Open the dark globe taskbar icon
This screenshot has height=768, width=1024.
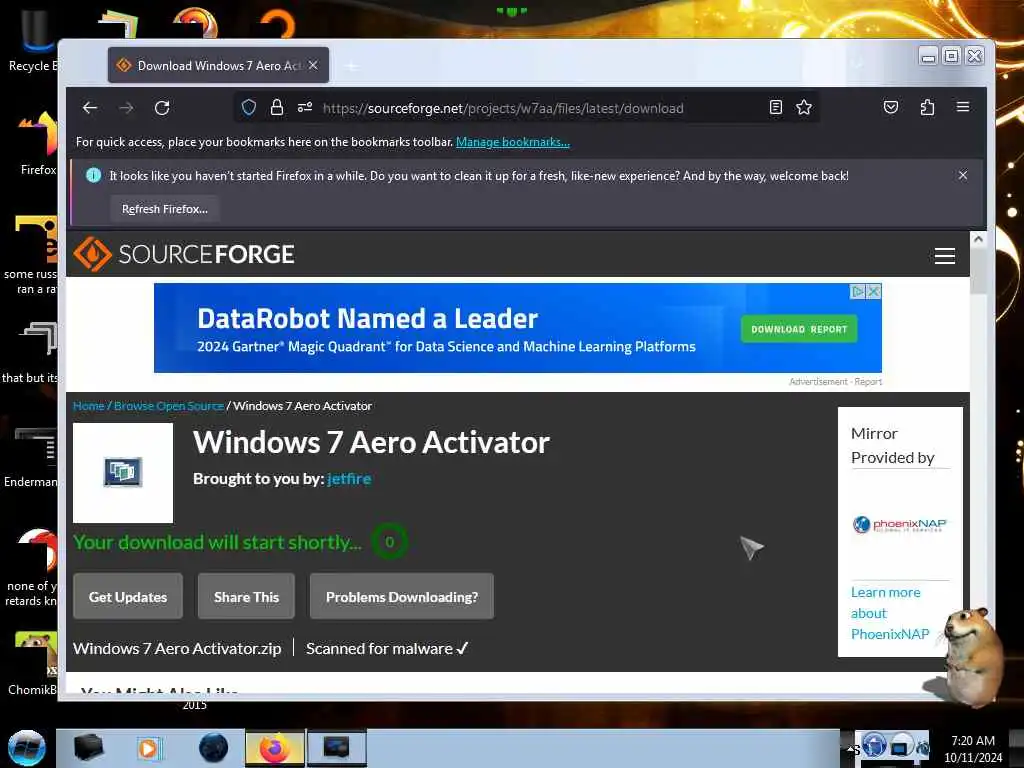[x=213, y=748]
